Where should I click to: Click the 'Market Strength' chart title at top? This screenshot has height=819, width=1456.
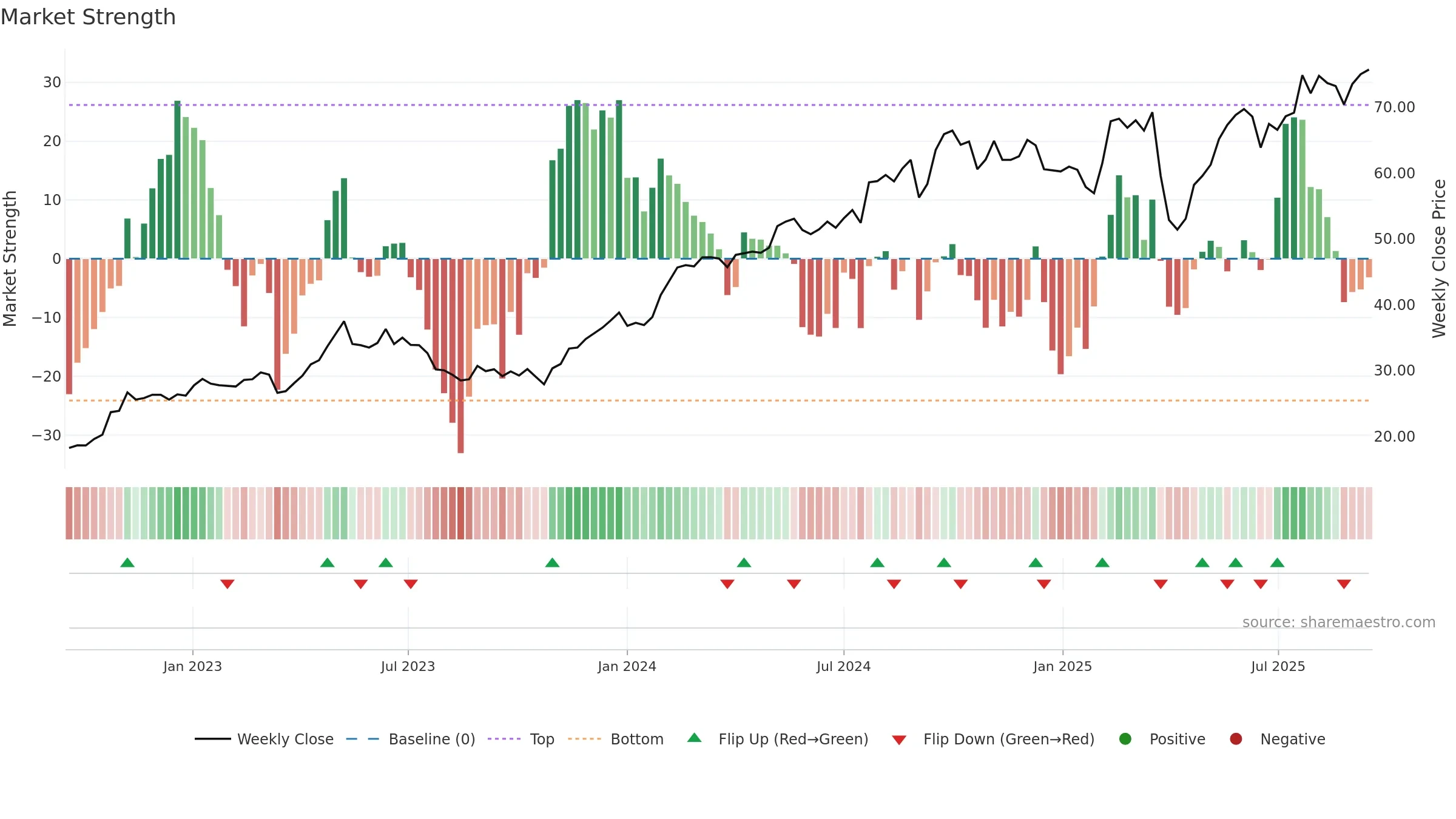88,17
